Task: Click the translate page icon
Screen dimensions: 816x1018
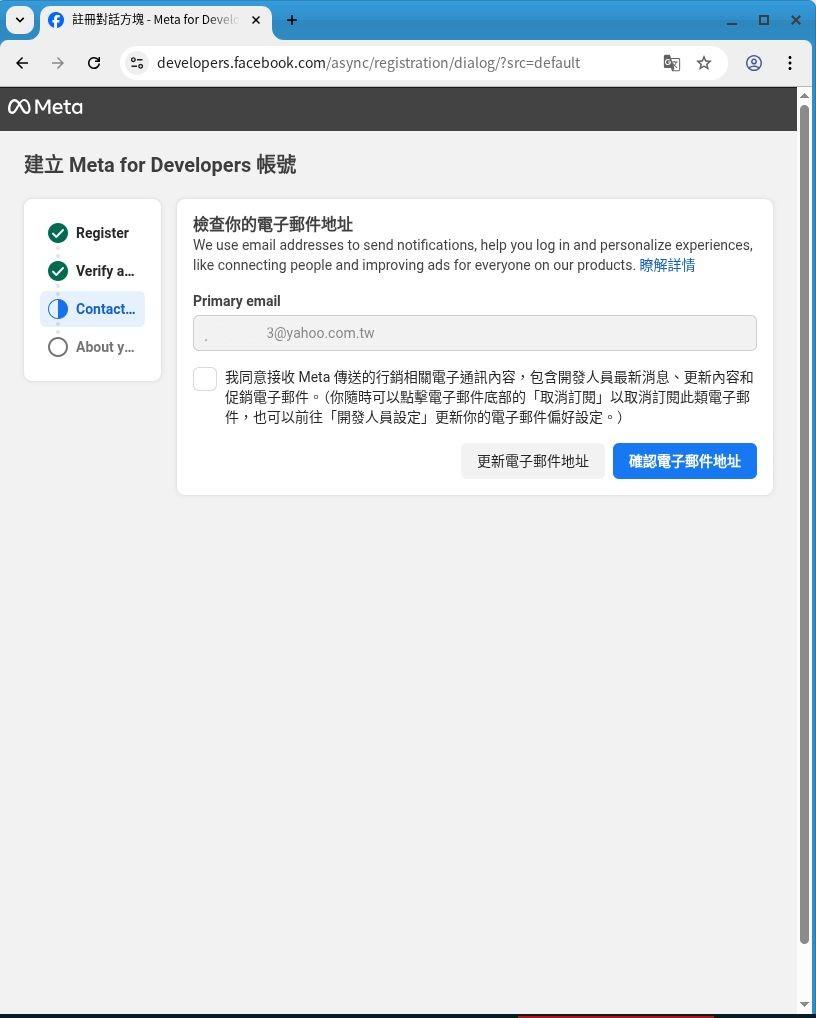Action: pos(671,63)
